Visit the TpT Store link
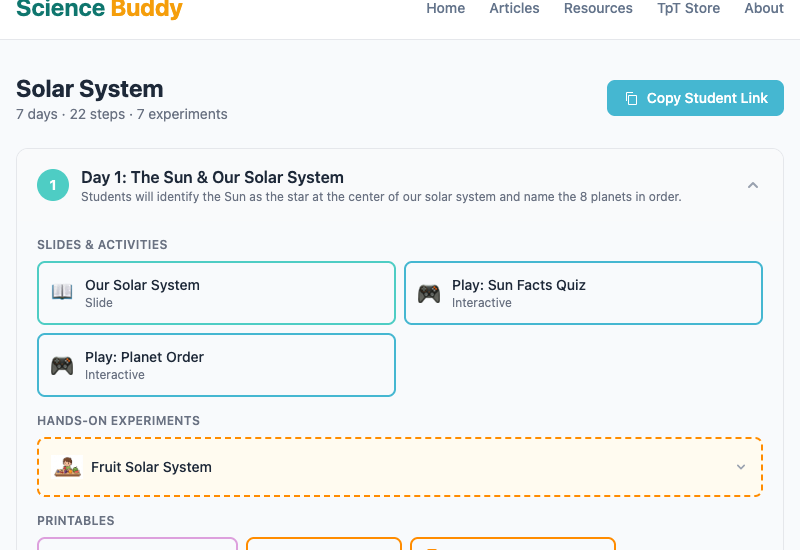The width and height of the screenshot is (800, 550). (x=688, y=8)
